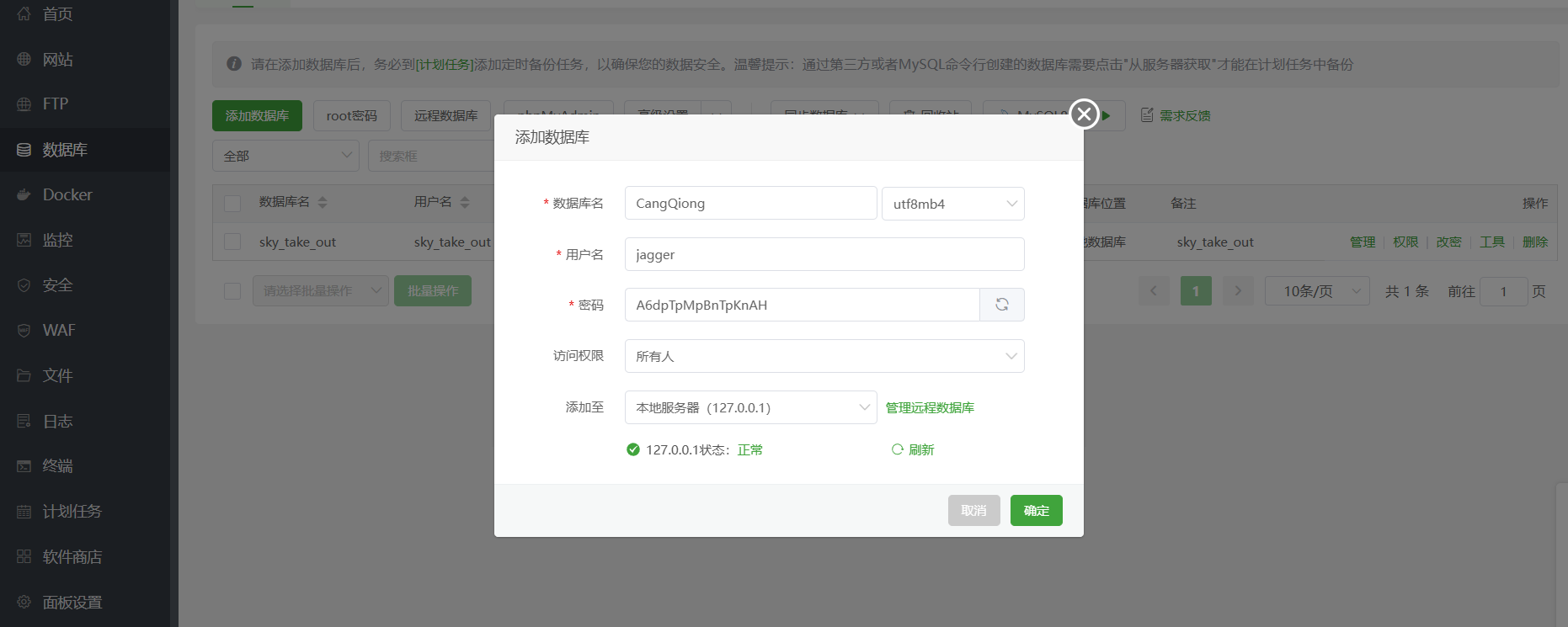The height and width of the screenshot is (627, 1568).
Task: Click the 前往 page number input
Action: [x=1503, y=291]
